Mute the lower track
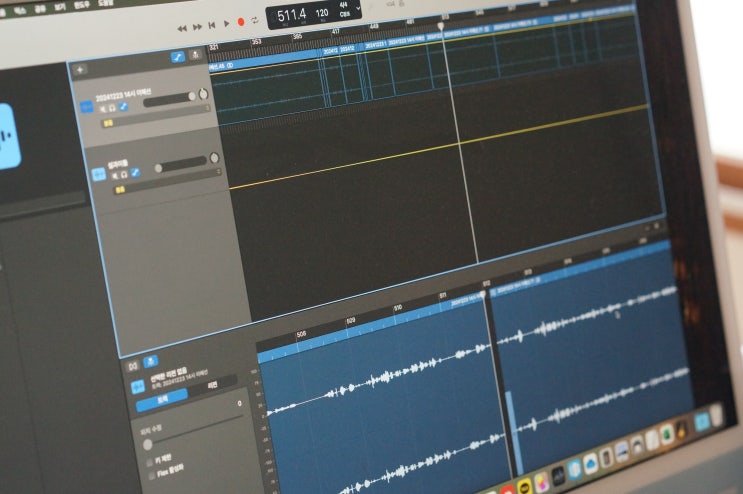The height and width of the screenshot is (494, 743). pyautogui.click(x=114, y=175)
